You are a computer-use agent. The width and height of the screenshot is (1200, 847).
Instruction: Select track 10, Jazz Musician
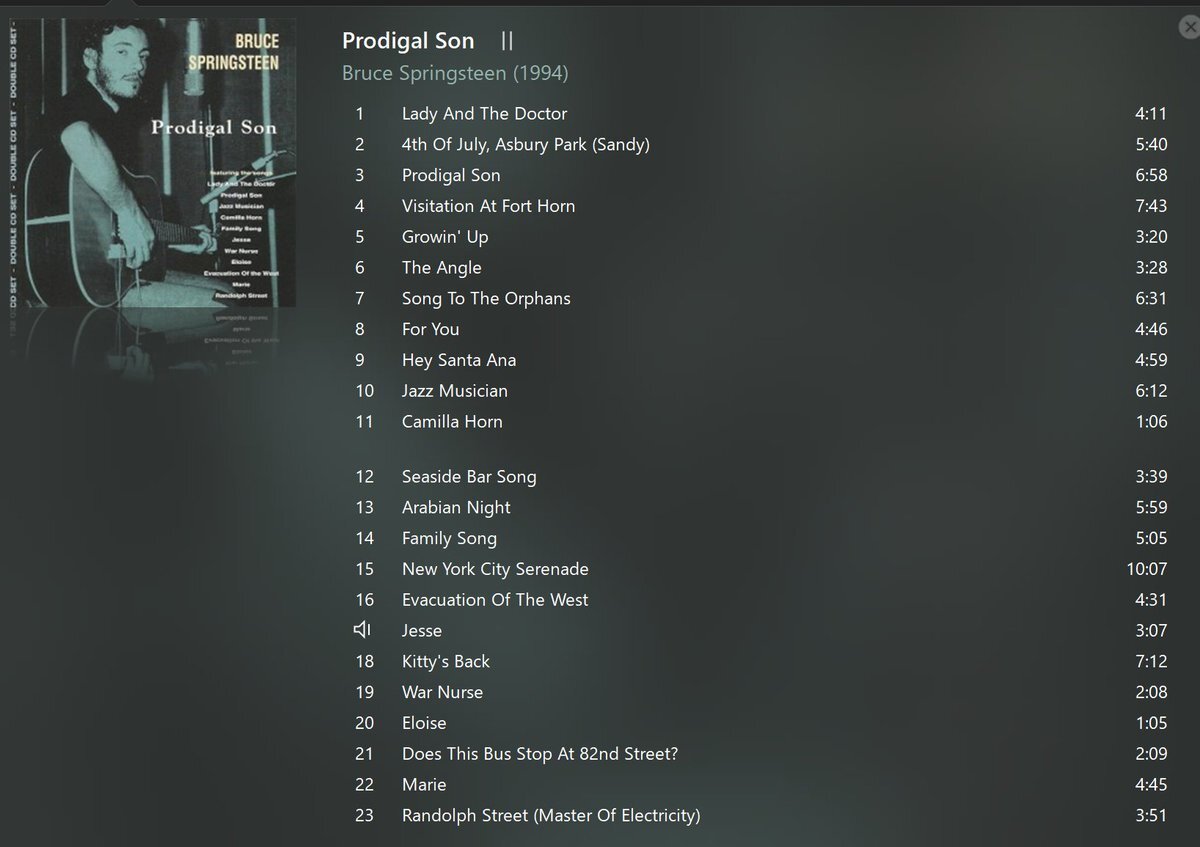(761, 391)
